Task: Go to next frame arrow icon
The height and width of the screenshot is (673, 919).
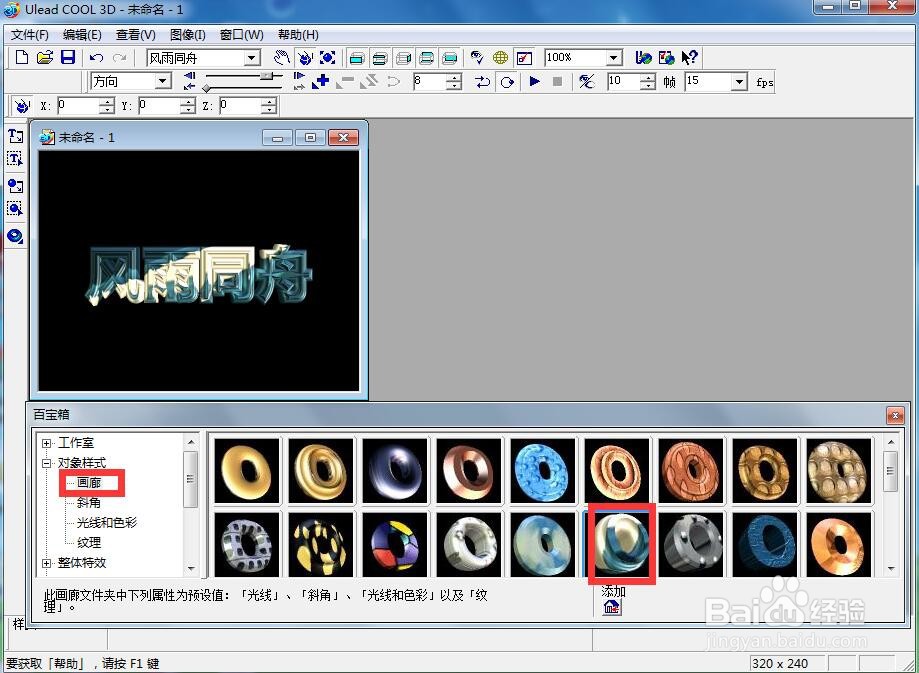Action: (299, 76)
